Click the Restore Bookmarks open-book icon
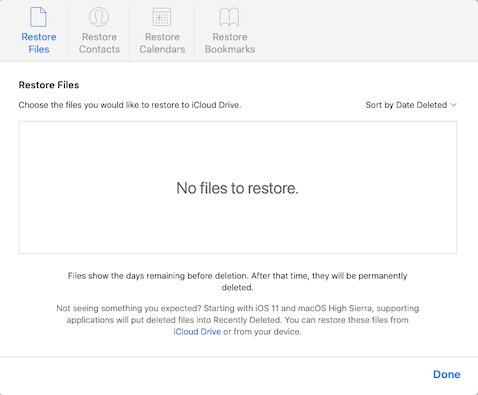 (230, 17)
